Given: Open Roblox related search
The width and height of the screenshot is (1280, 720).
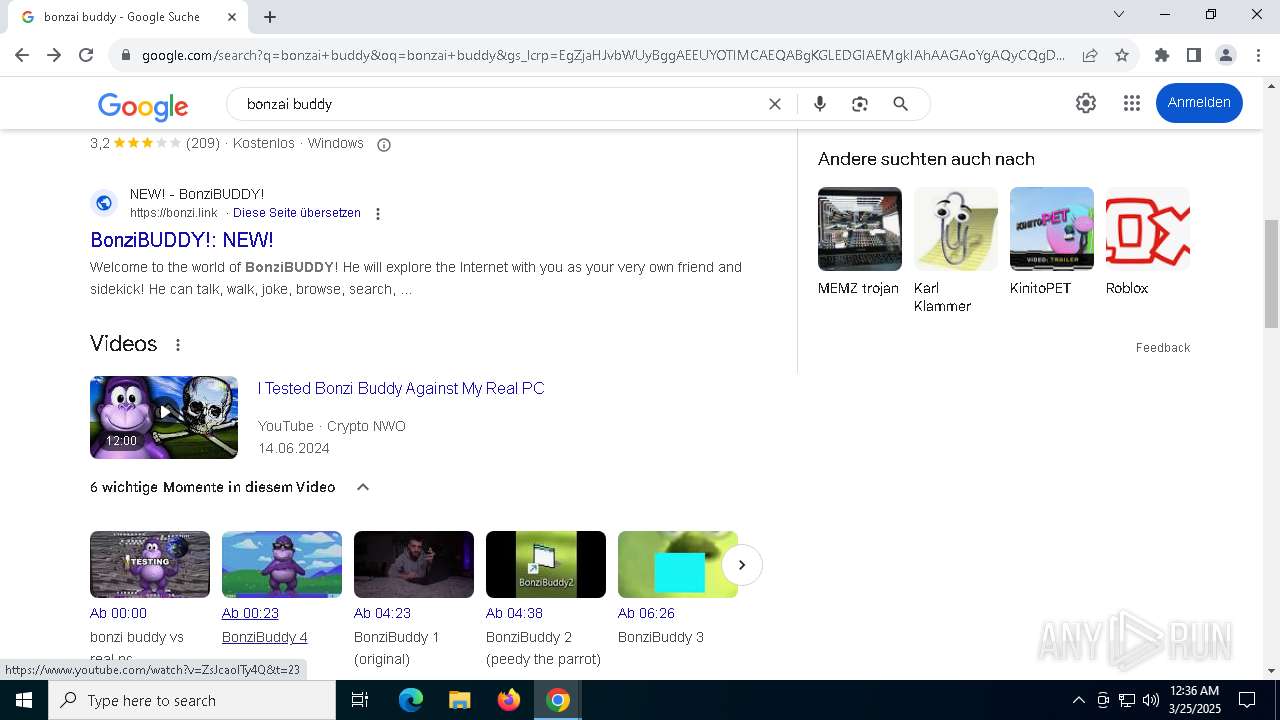Looking at the screenshot, I should click(x=1148, y=242).
